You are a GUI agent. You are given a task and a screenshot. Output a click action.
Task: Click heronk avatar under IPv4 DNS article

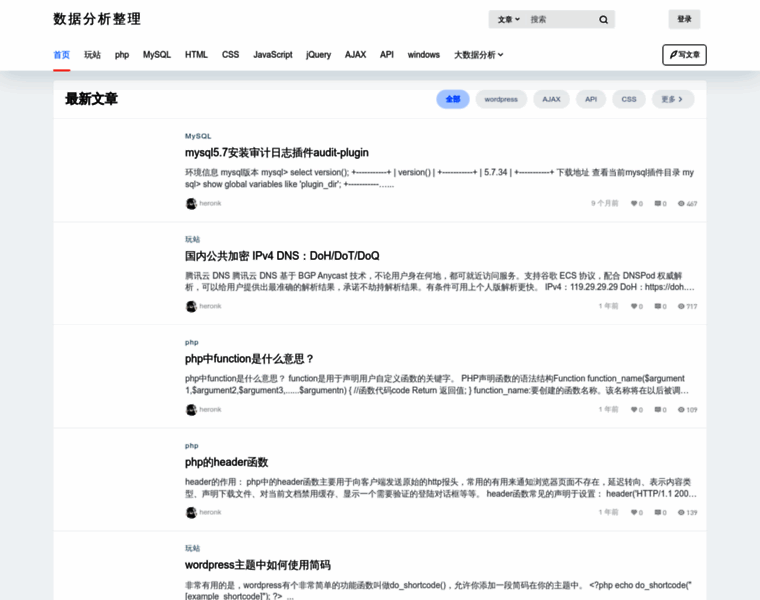pyautogui.click(x=191, y=306)
